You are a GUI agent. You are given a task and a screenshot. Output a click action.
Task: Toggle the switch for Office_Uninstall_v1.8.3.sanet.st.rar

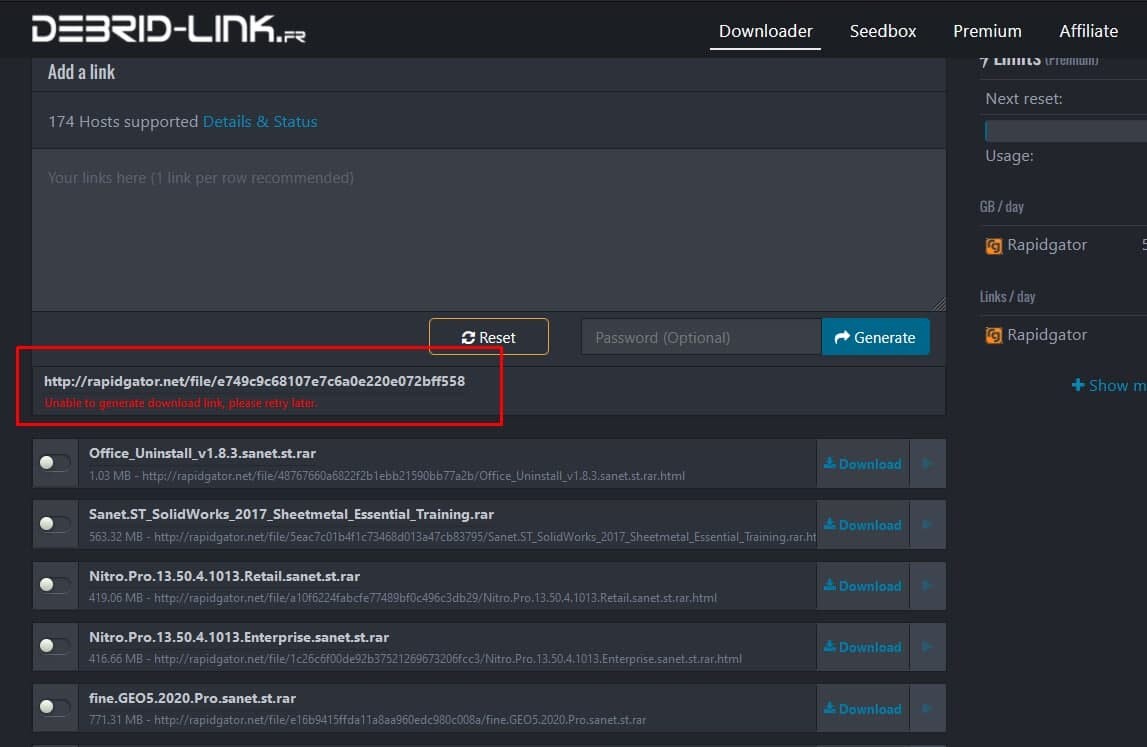tap(55, 462)
